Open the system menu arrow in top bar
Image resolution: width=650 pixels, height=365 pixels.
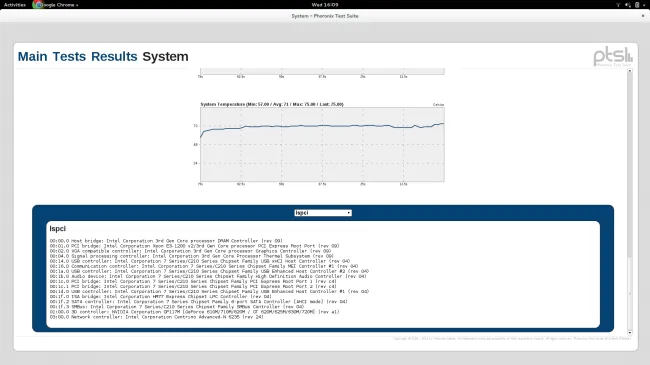(644, 5)
